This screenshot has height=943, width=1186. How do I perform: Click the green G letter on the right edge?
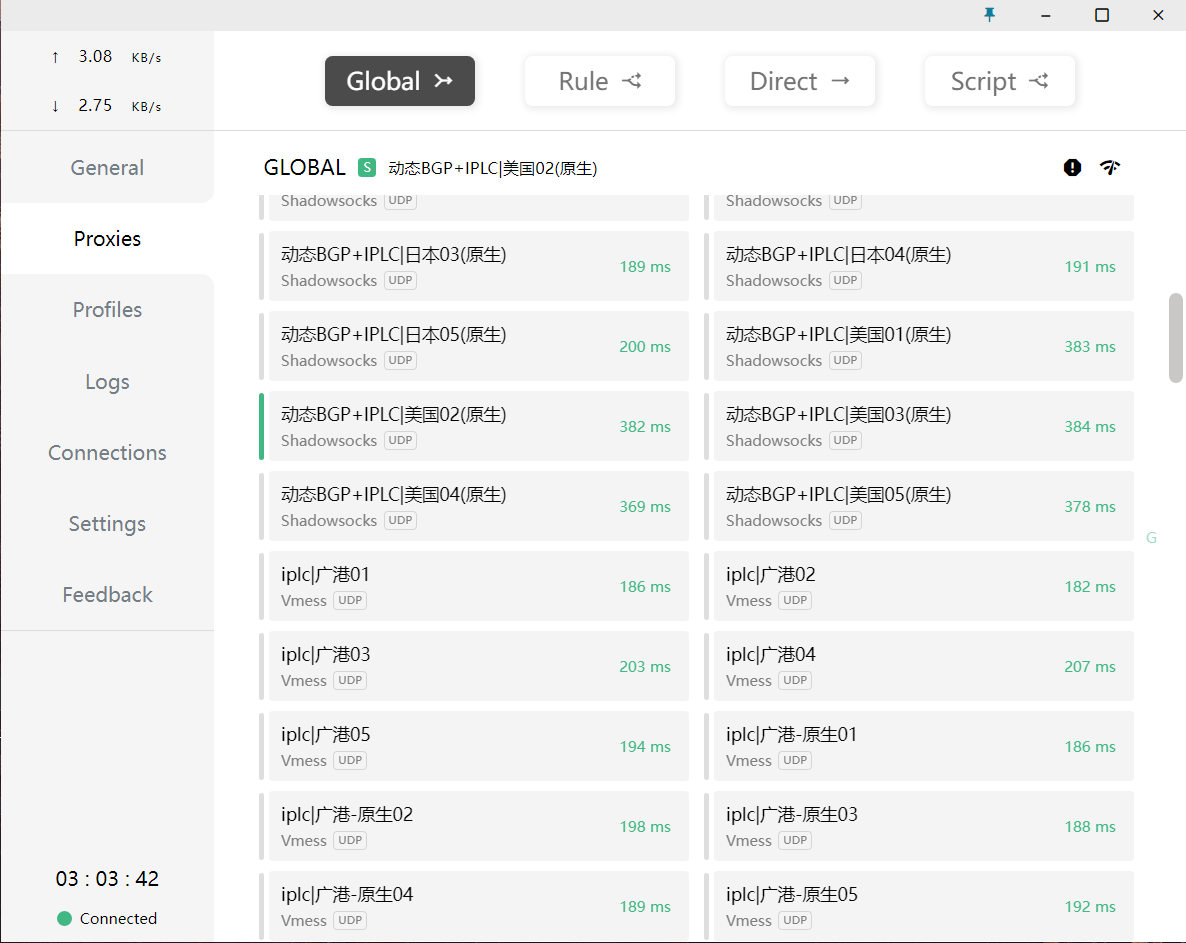pyautogui.click(x=1151, y=538)
